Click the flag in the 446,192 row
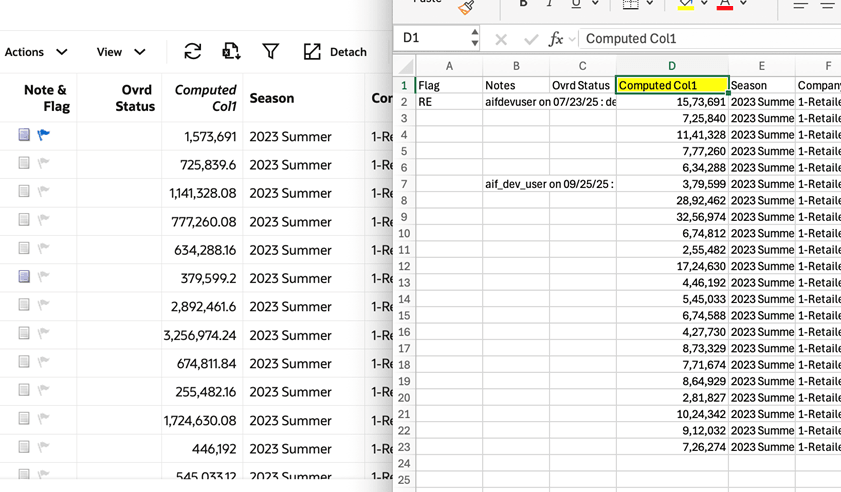The width and height of the screenshot is (841, 492). tap(44, 446)
